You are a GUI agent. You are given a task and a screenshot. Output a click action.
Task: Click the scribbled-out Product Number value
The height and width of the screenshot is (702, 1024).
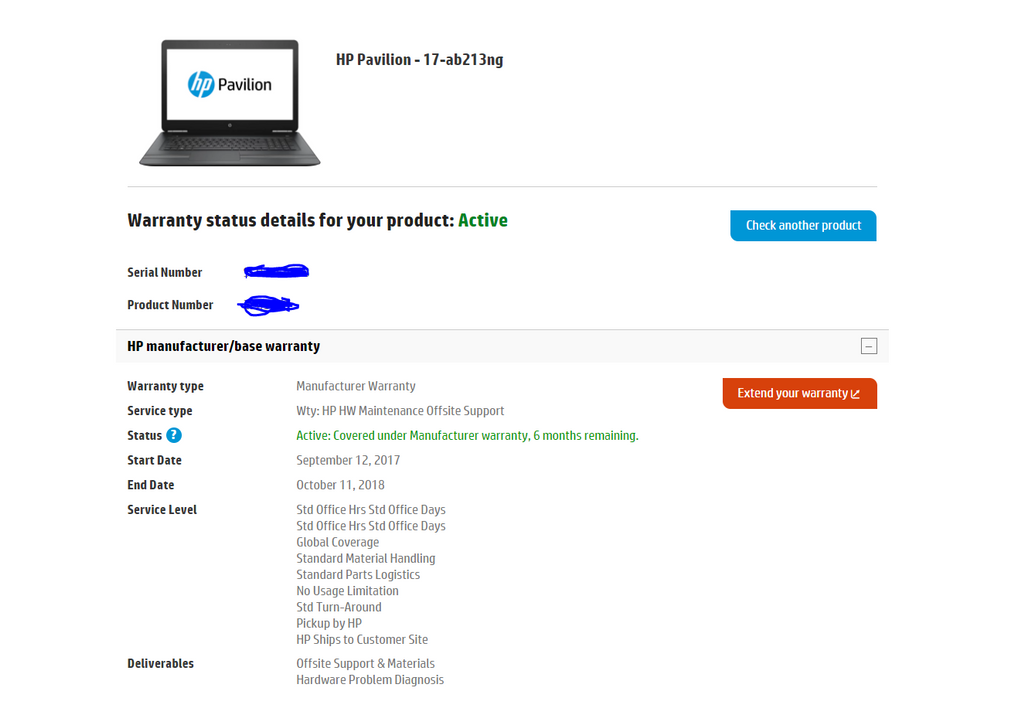point(268,305)
